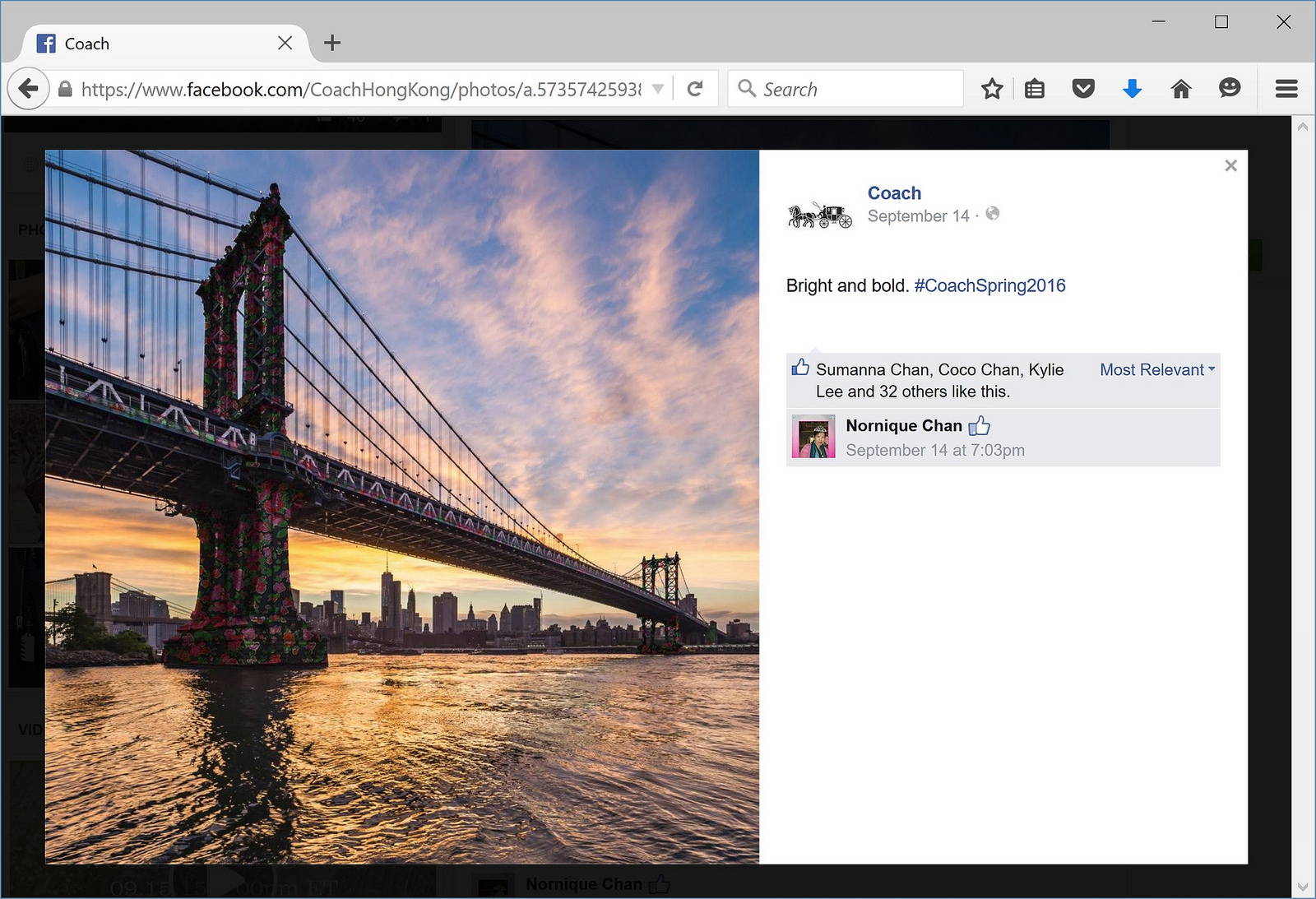Click the scrollbar down arrow
Image resolution: width=1316 pixels, height=899 pixels.
[x=1302, y=887]
